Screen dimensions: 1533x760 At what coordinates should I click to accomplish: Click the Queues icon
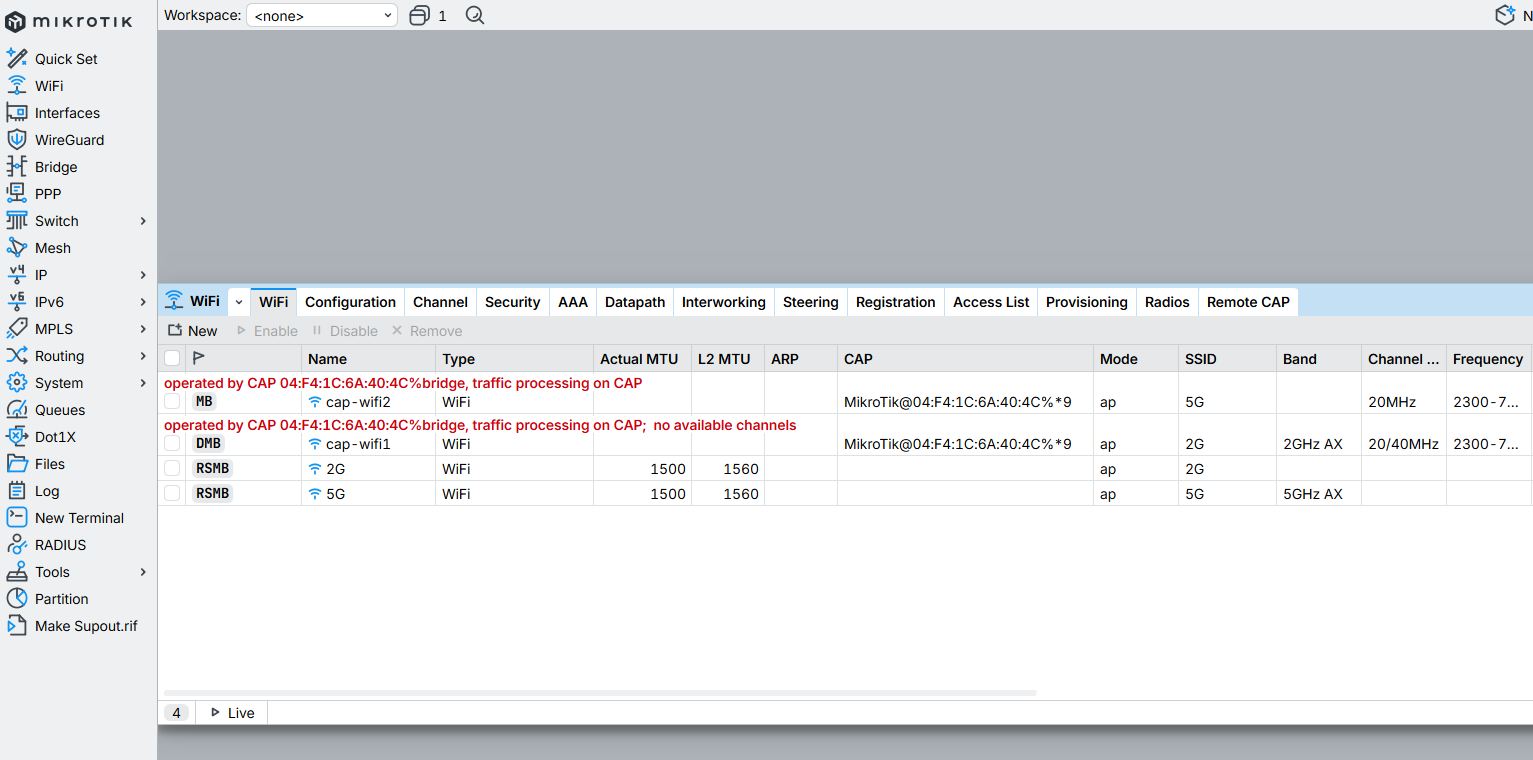click(17, 409)
